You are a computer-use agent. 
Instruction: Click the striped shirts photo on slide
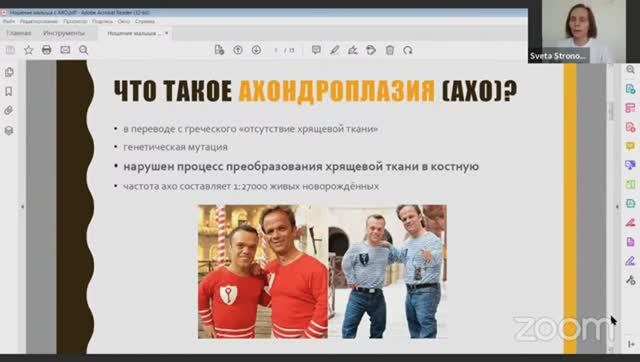point(388,272)
